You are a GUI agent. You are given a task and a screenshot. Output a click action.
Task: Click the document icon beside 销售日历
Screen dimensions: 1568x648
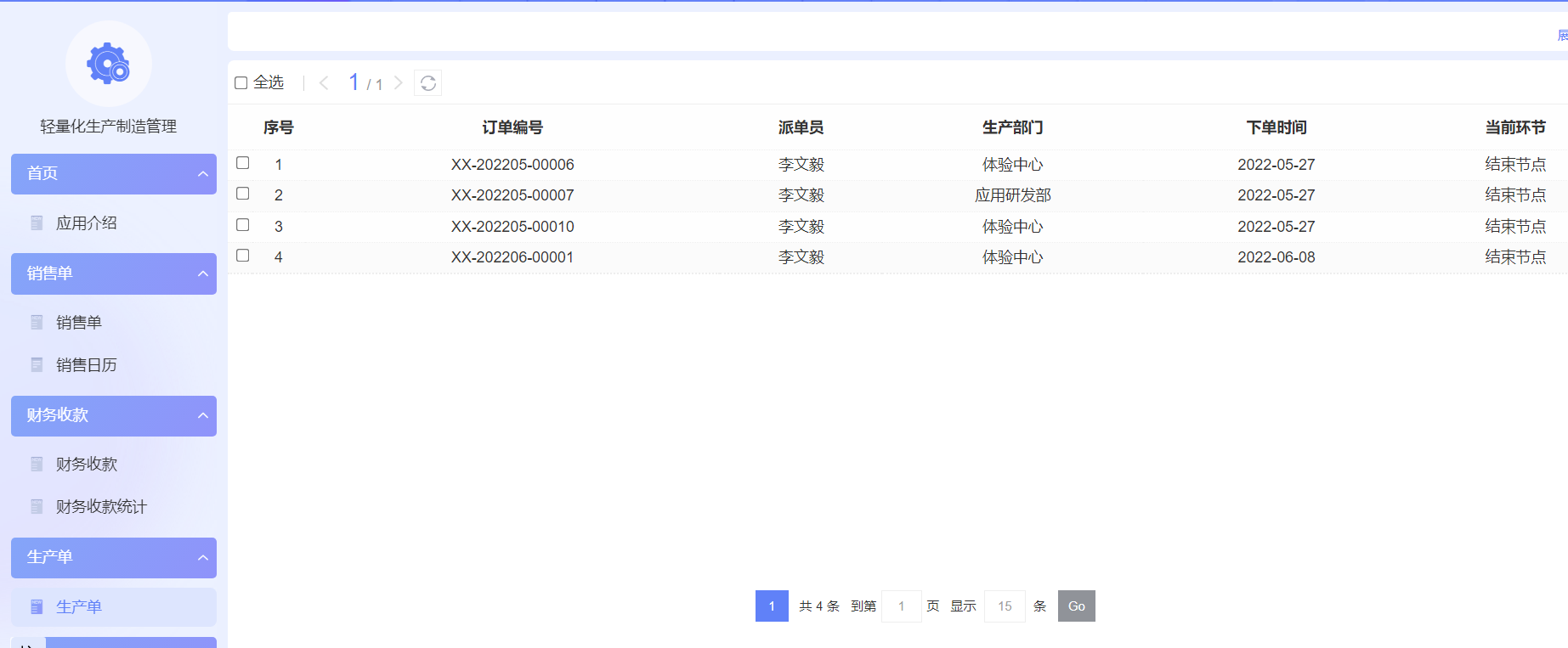point(37,365)
